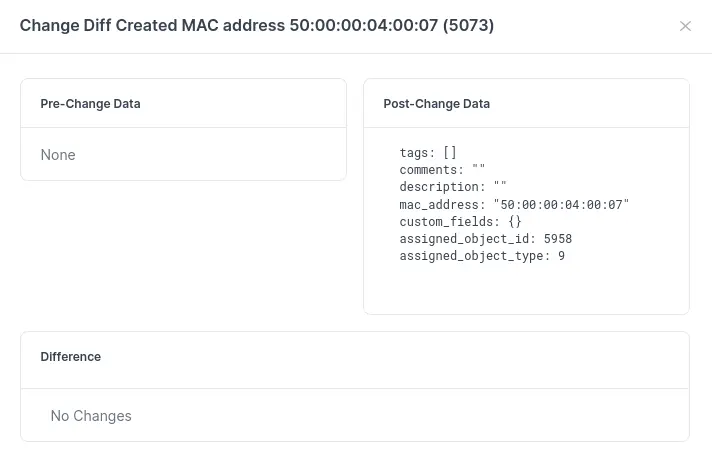Click the assigned_object_type key label

tap(473, 256)
